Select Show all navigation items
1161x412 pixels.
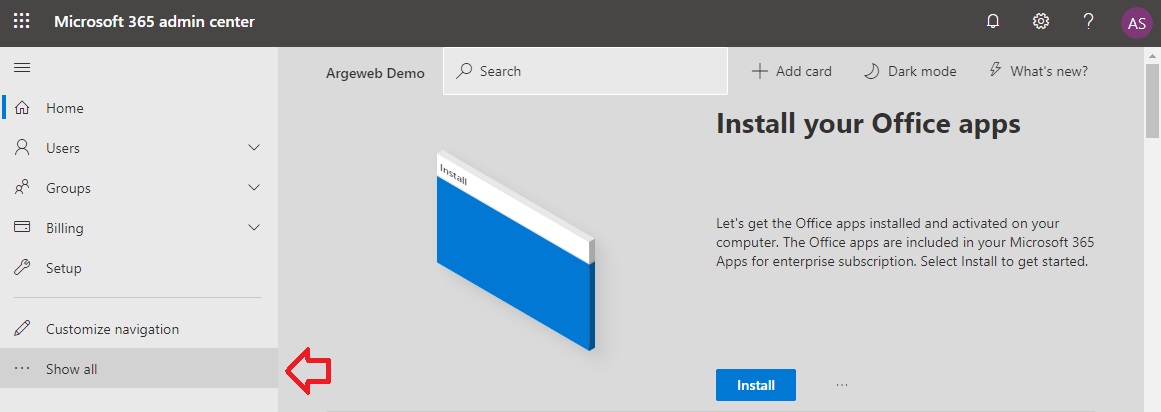point(139,368)
